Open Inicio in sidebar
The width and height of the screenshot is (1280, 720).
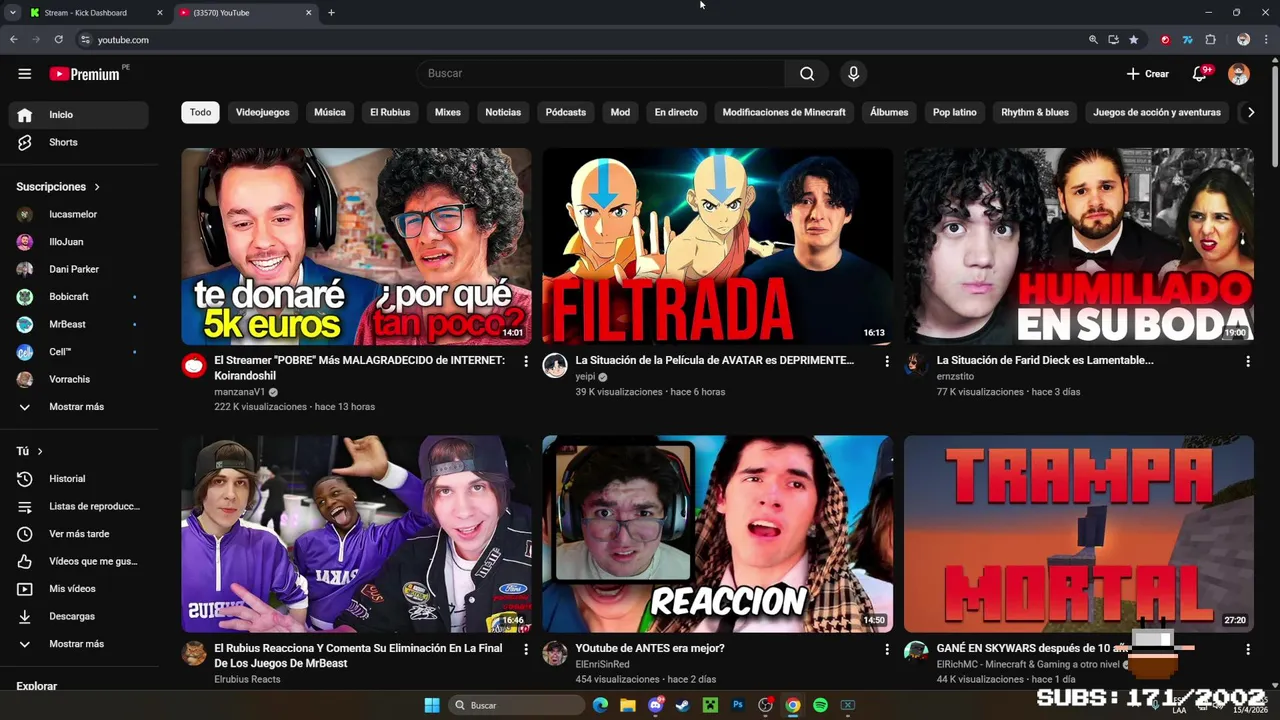[79, 115]
